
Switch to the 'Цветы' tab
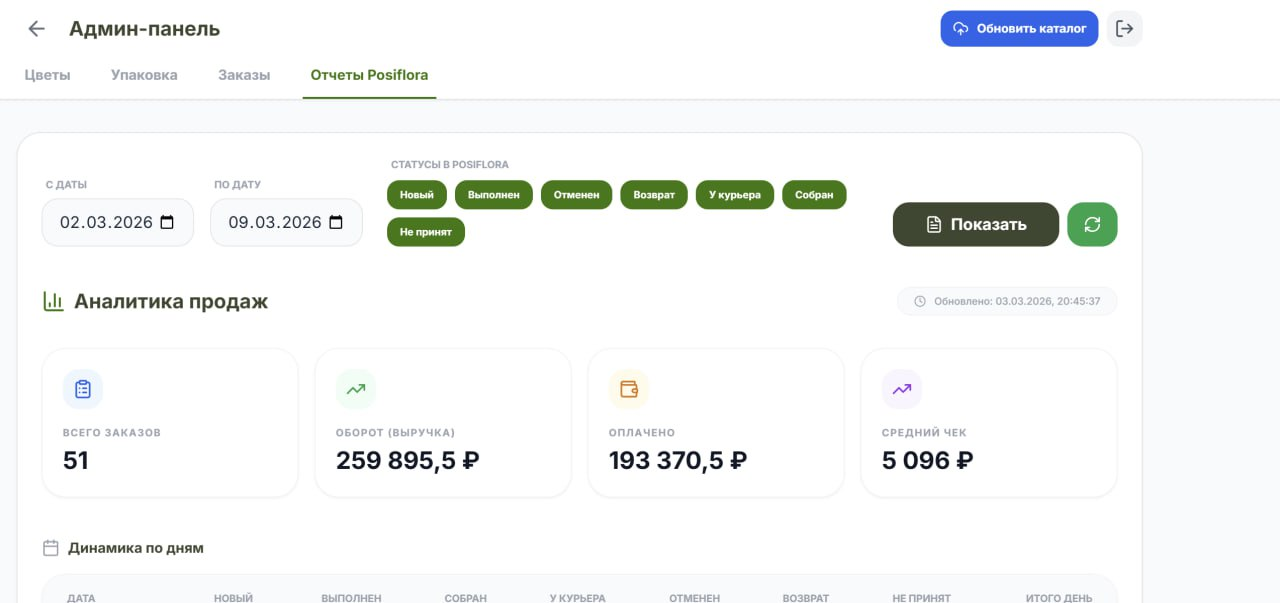(48, 75)
